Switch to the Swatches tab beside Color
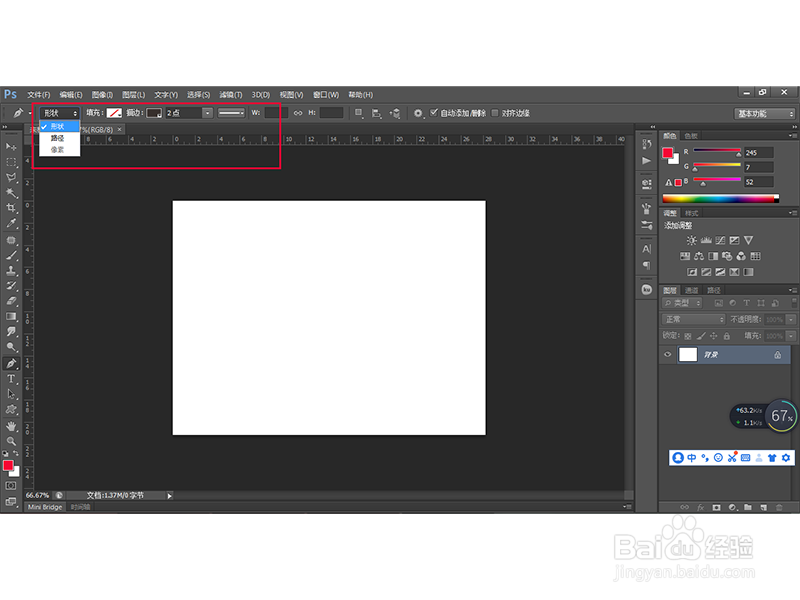This screenshot has width=800, height=600. (691, 136)
